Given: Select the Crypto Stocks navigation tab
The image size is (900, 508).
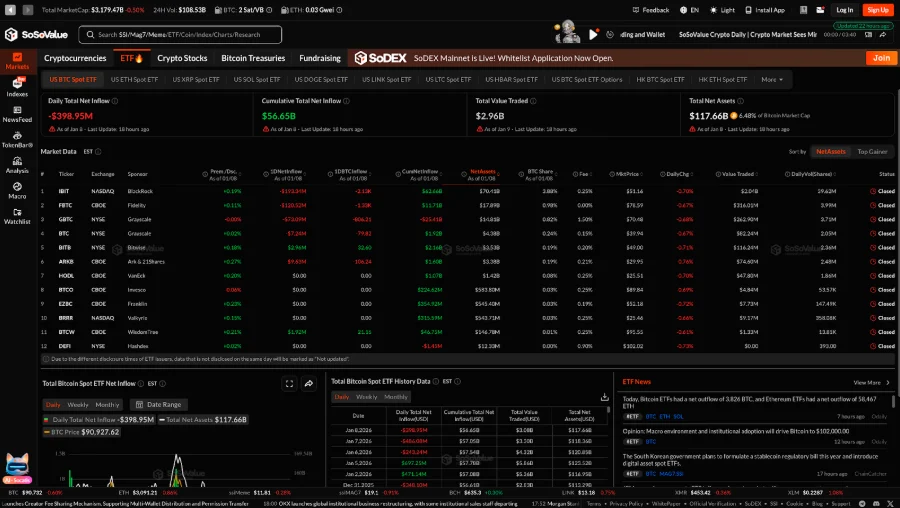Looking at the screenshot, I should pyautogui.click(x=182, y=58).
